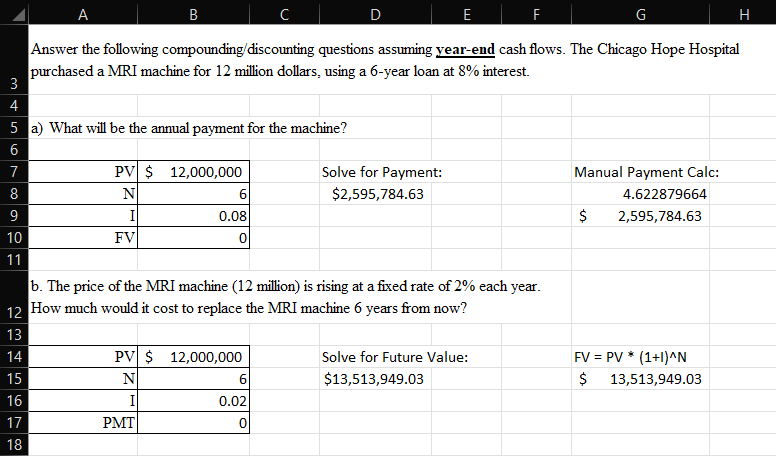This screenshot has width=776, height=456.
Task: Select the I label in row 16
Action: pos(83,401)
